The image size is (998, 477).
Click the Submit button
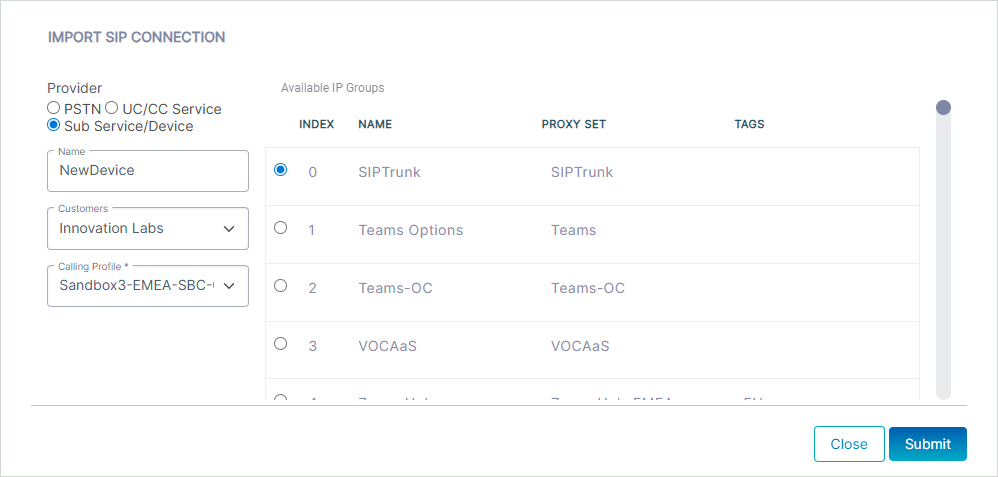click(x=928, y=444)
